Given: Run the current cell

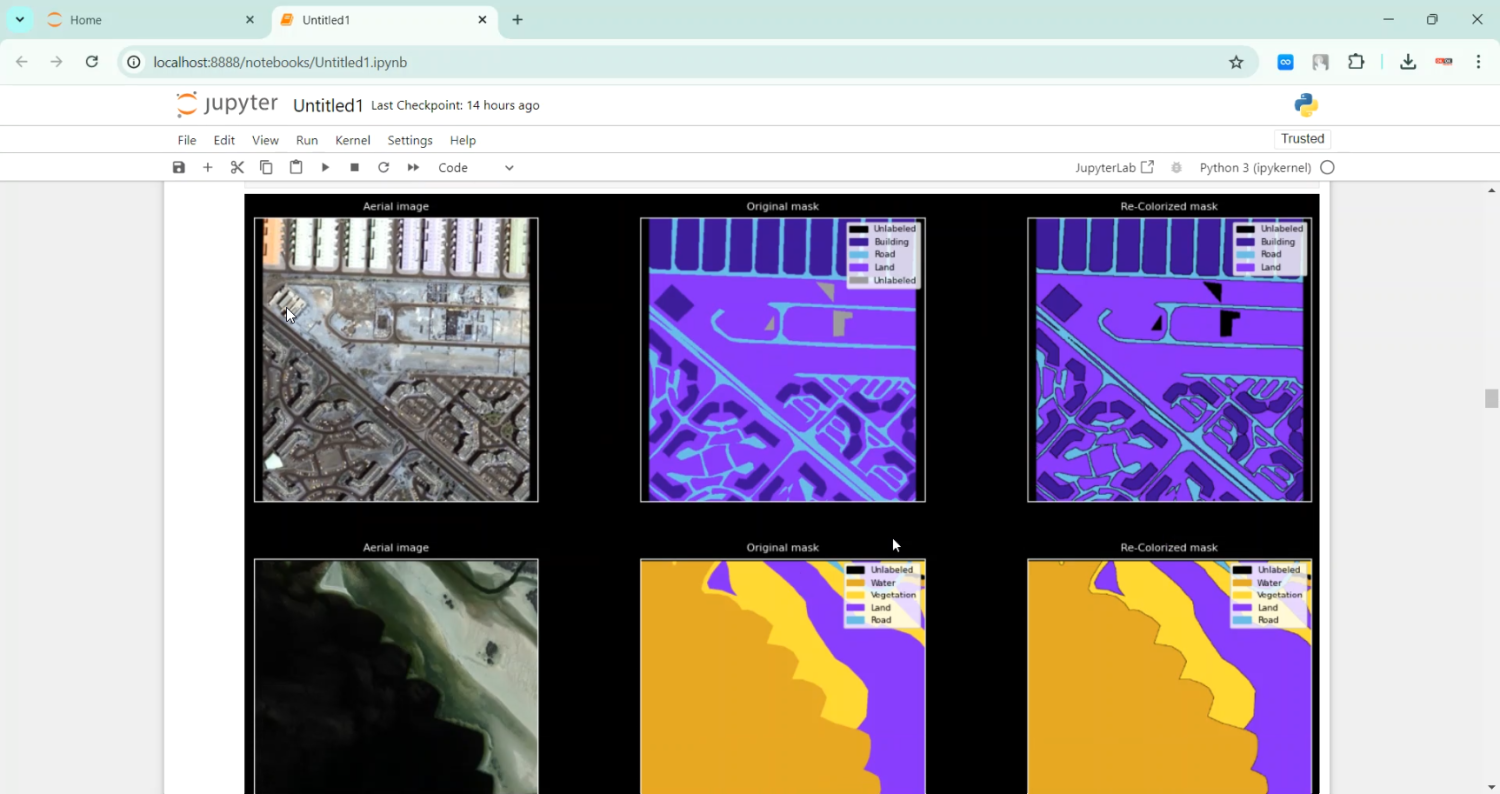Looking at the screenshot, I should 325,167.
